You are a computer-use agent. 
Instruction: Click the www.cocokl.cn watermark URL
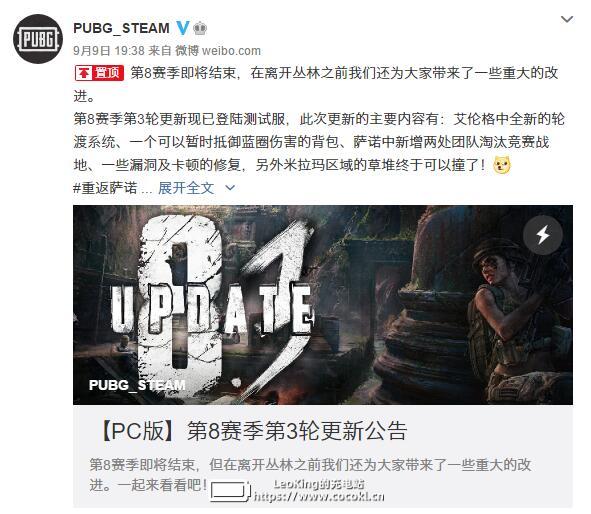(319, 496)
